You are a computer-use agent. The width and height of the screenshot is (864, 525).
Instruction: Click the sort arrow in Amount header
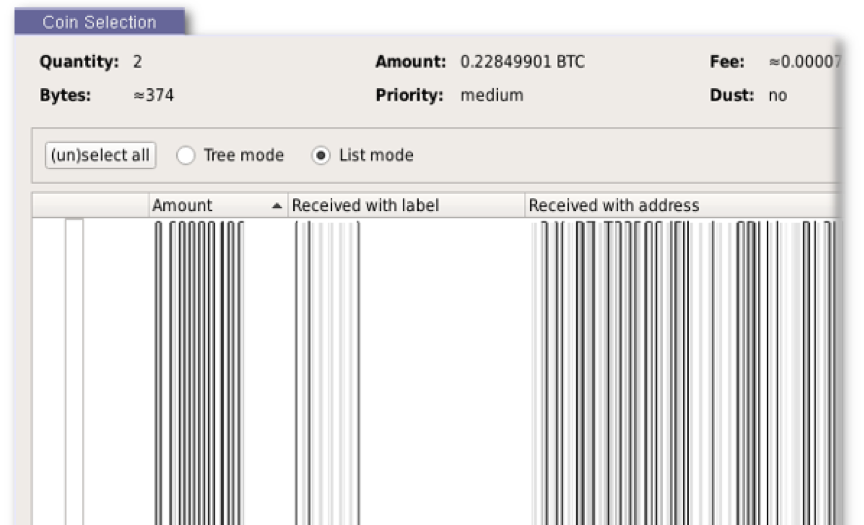277,205
